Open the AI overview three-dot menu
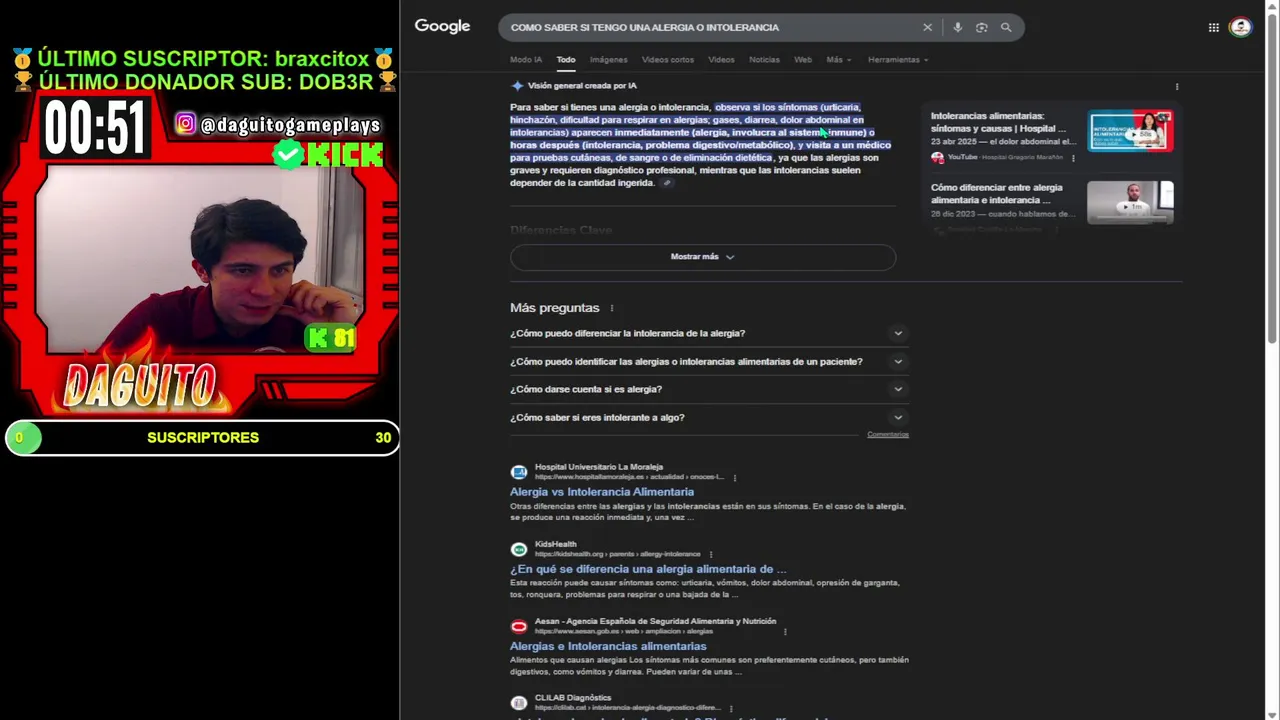The image size is (1280, 720). pyautogui.click(x=1176, y=86)
